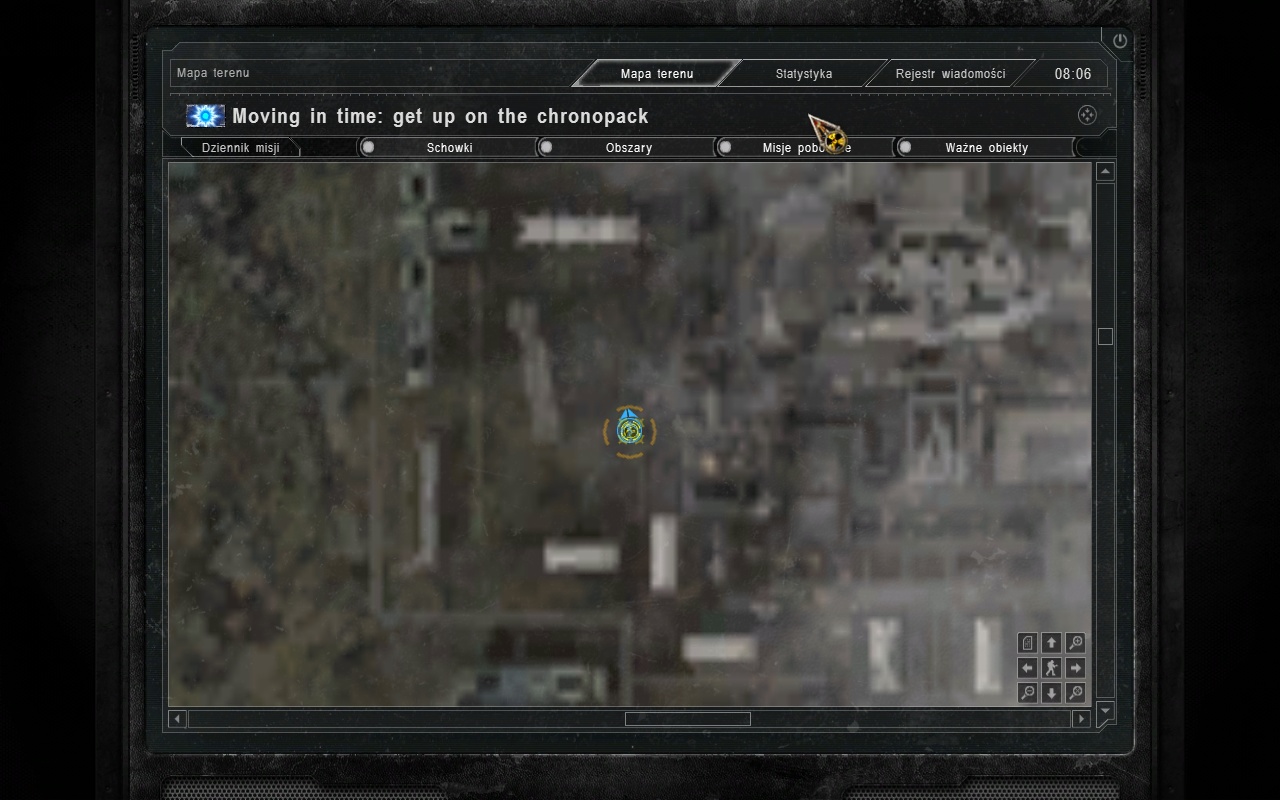Toggle the Ważne obiekty map filter
Image resolution: width=1280 pixels, height=800 pixels.
point(985,147)
